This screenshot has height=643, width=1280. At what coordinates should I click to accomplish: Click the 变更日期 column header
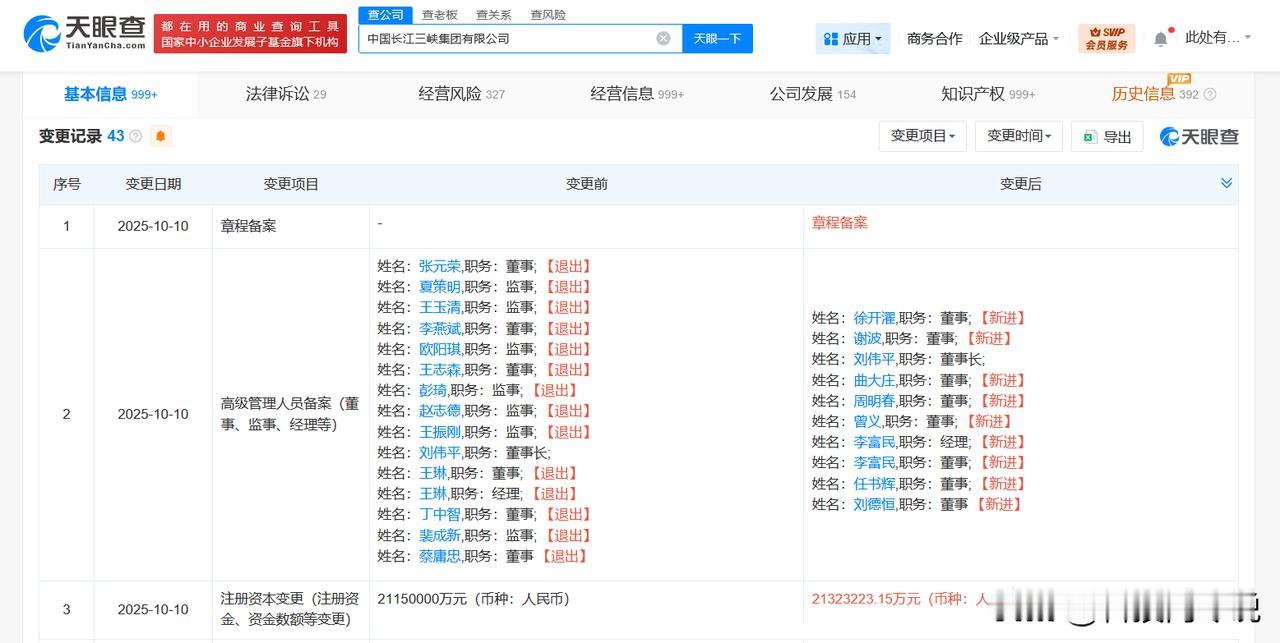153,184
